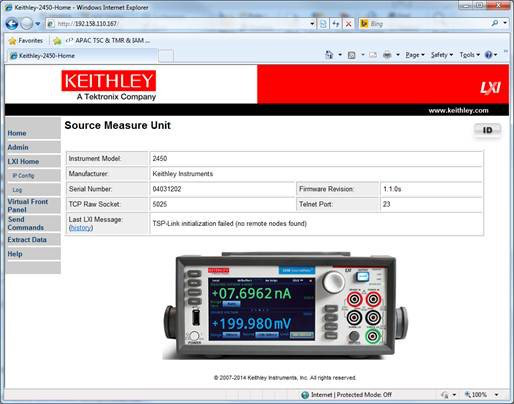The width and height of the screenshot is (514, 404).
Task: Click the search magnifier icon
Action: [x=495, y=23]
